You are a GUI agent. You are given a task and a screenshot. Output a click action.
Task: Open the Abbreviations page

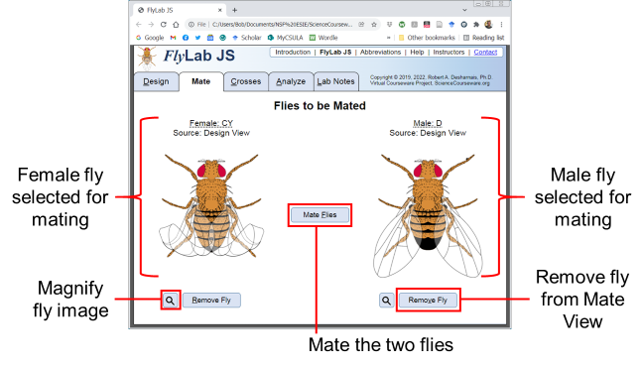point(381,52)
